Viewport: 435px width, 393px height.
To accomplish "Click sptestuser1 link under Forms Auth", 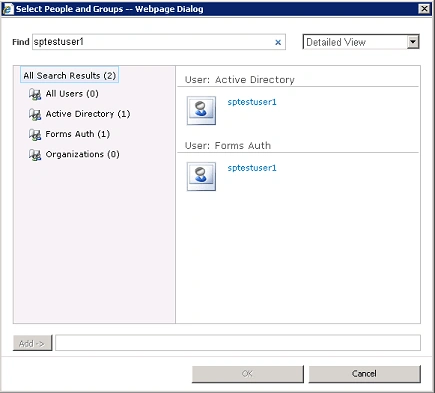I will click(252, 168).
